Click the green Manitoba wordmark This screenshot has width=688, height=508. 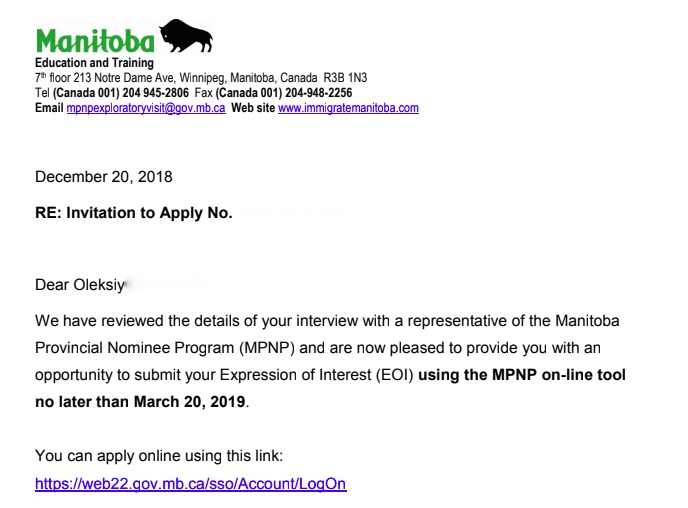pos(95,42)
